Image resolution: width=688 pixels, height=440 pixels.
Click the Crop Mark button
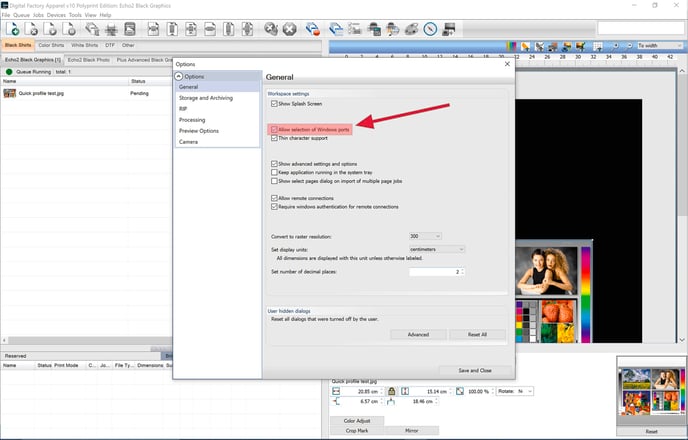[357, 431]
